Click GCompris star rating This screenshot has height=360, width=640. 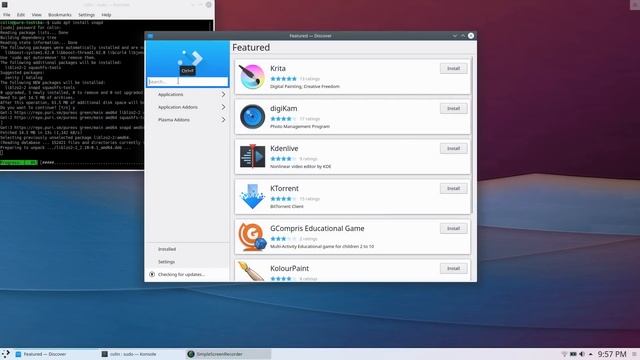(283, 239)
